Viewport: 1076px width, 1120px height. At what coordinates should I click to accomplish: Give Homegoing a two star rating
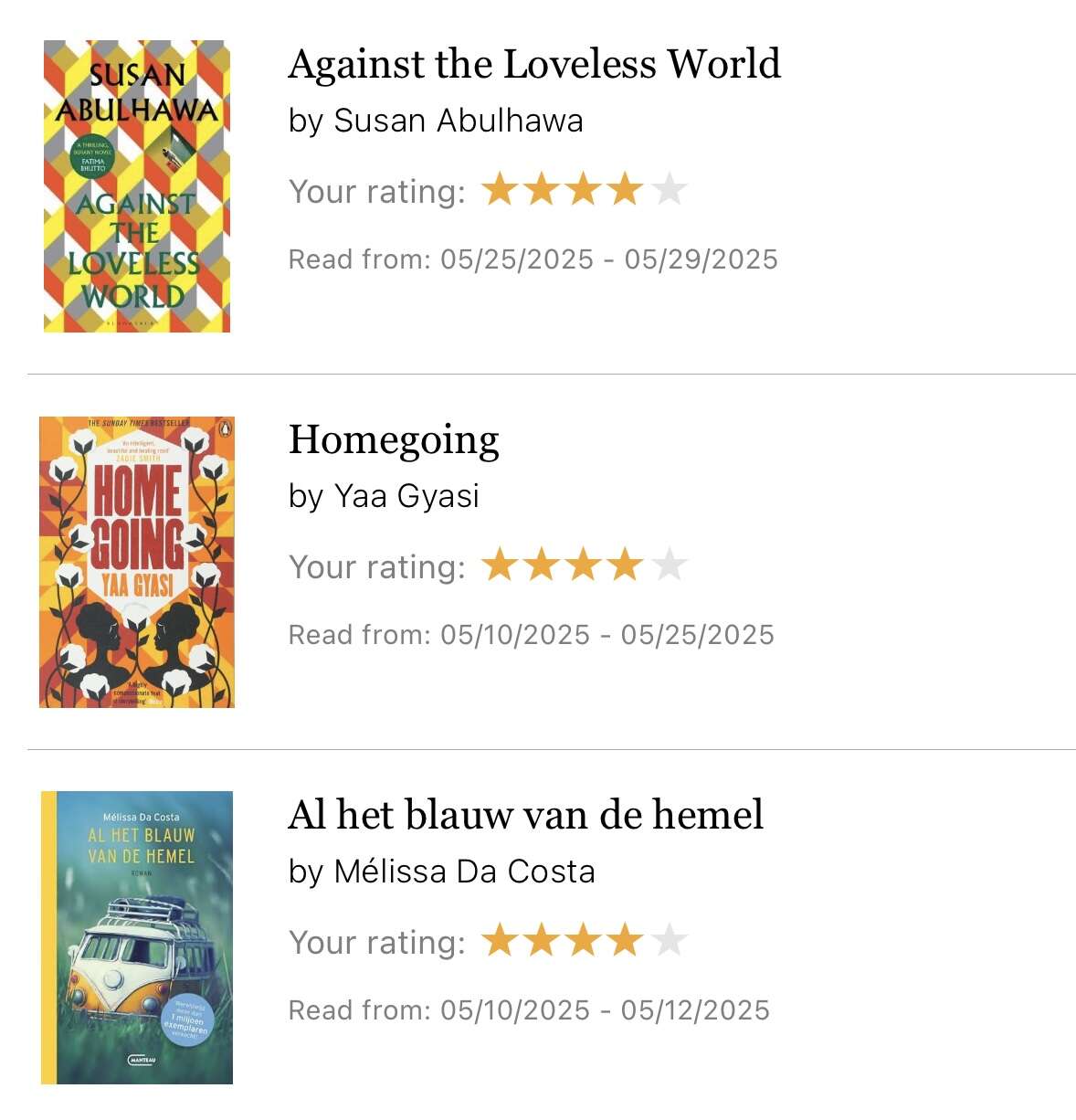tap(542, 565)
